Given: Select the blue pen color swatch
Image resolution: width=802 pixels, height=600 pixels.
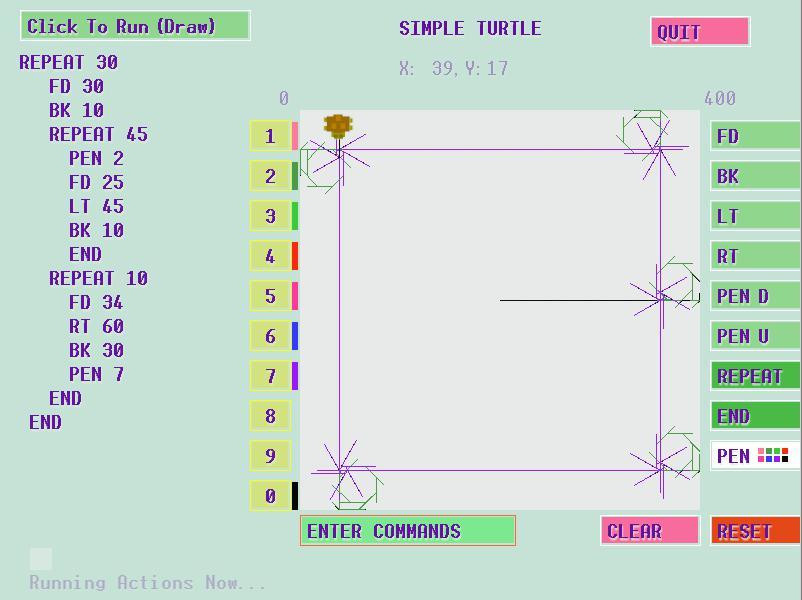Looking at the screenshot, I should pos(295,336).
